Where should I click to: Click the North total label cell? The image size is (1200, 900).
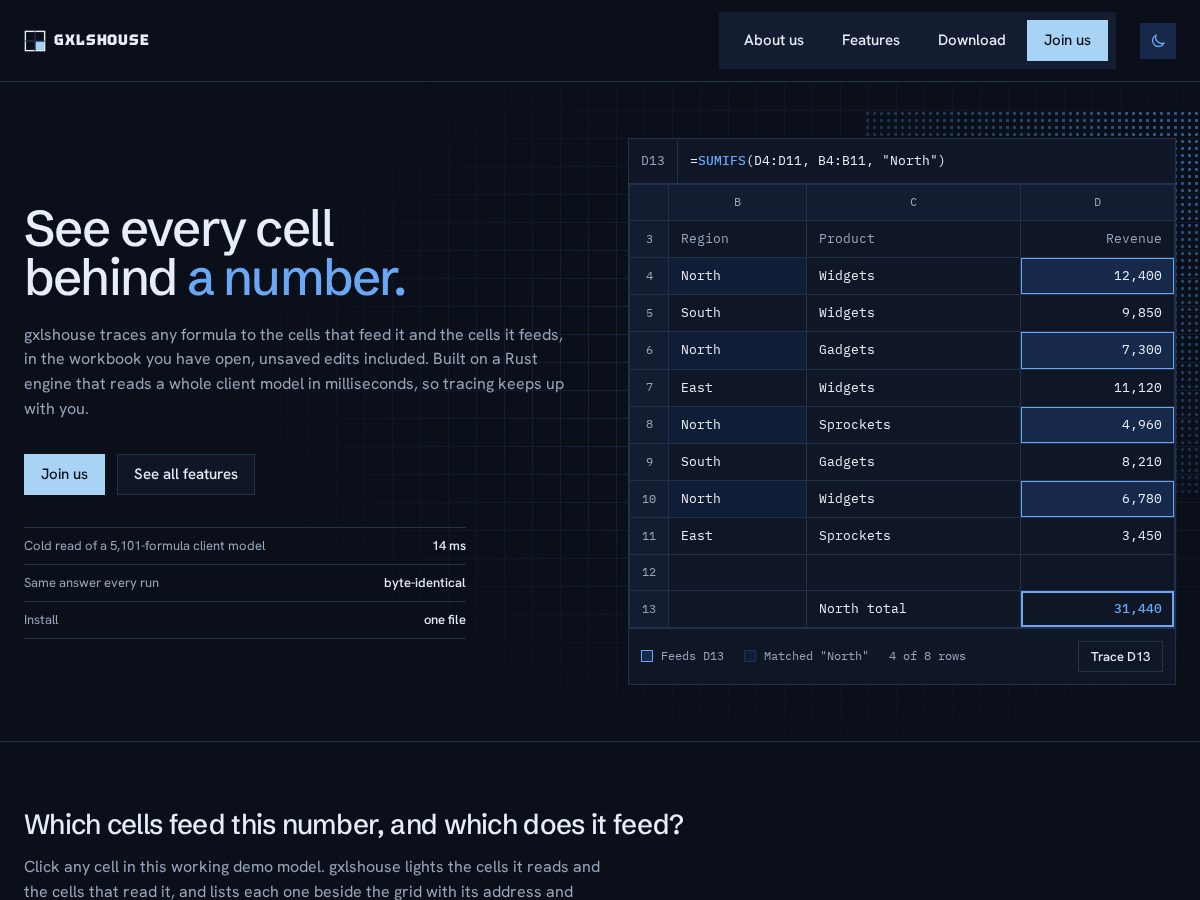(x=913, y=609)
